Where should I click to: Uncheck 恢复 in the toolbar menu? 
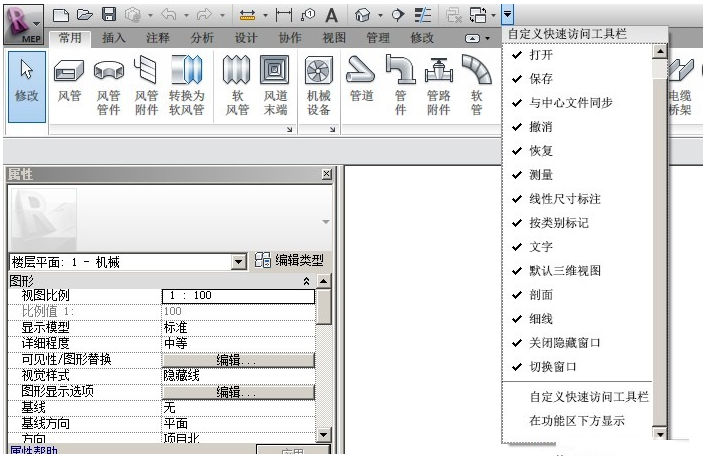coord(578,151)
